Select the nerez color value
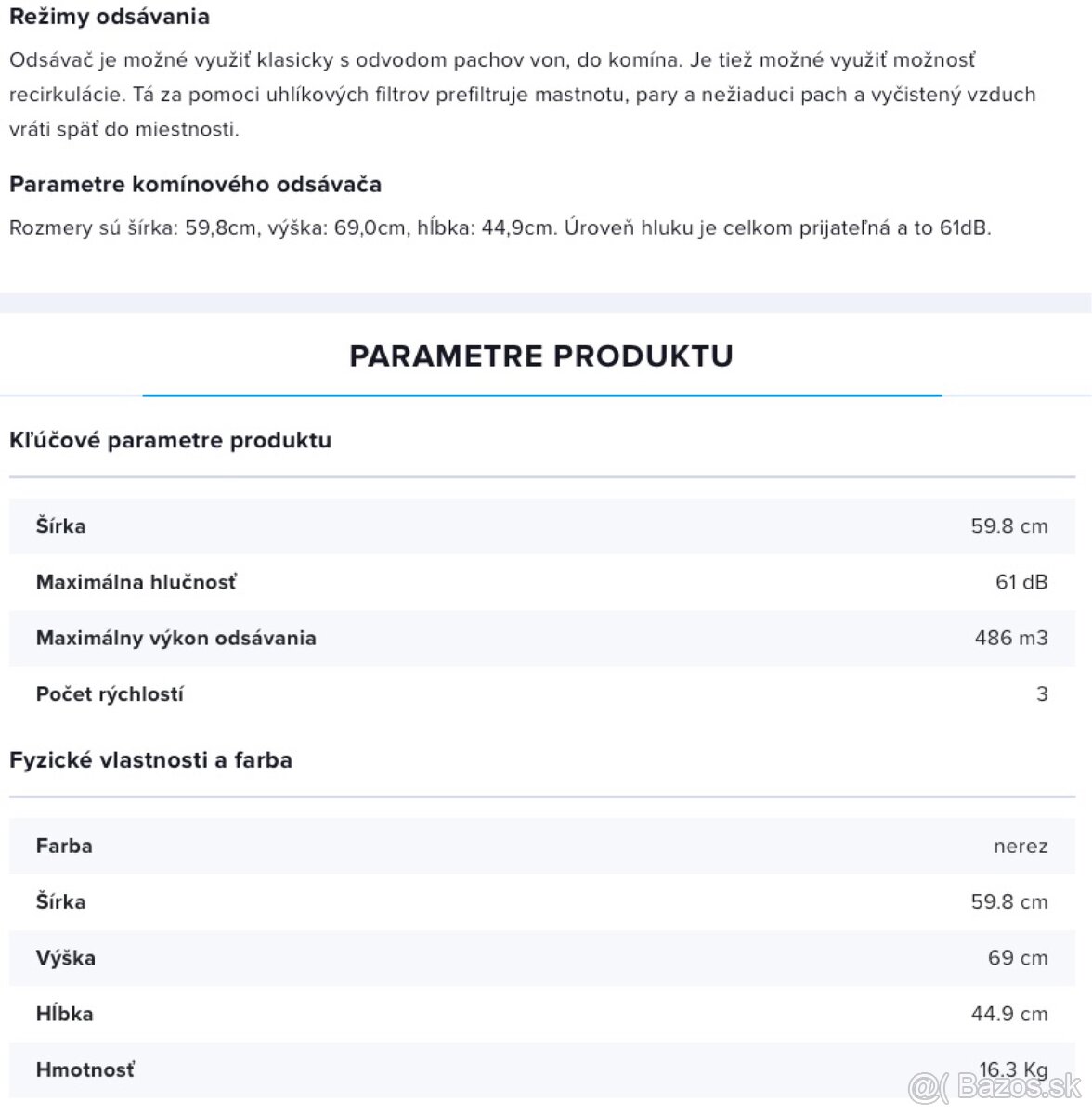Image resolution: width=1092 pixels, height=1114 pixels. 1020,847
